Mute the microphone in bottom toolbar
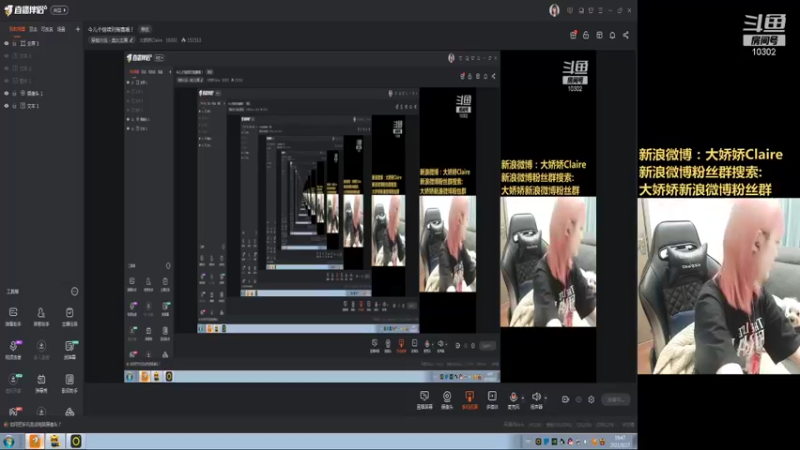 pyautogui.click(x=513, y=399)
